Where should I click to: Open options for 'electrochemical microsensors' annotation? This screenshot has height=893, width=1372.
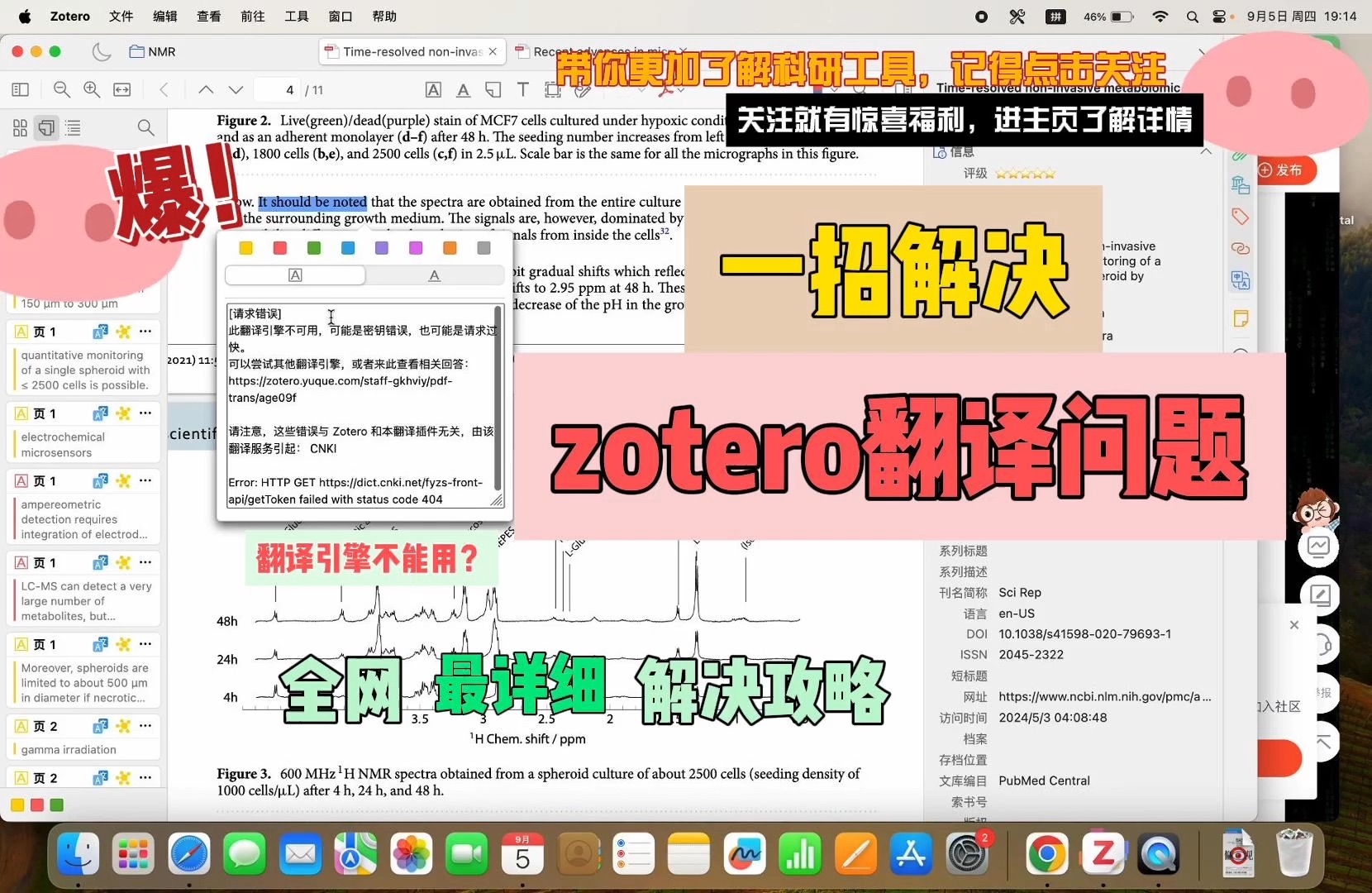(x=145, y=413)
